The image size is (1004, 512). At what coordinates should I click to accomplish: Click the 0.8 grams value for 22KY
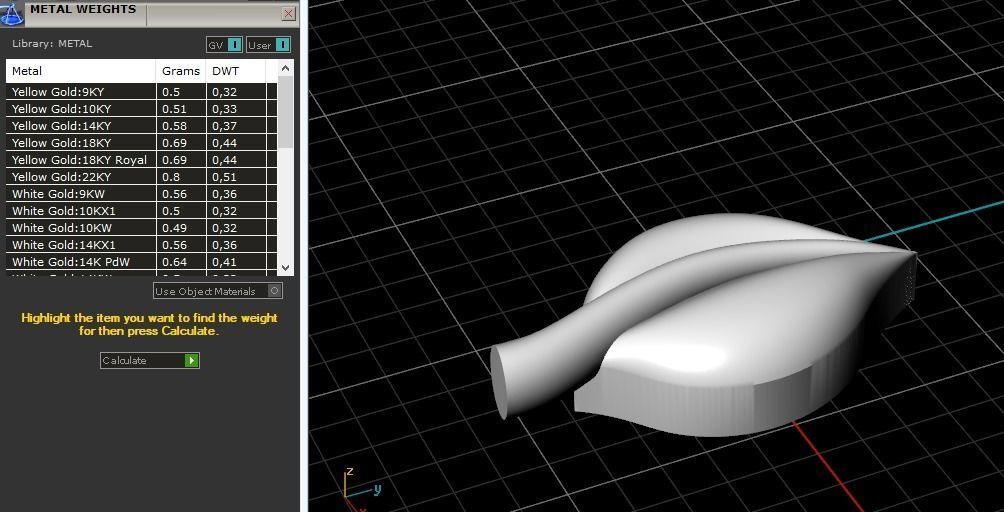171,177
